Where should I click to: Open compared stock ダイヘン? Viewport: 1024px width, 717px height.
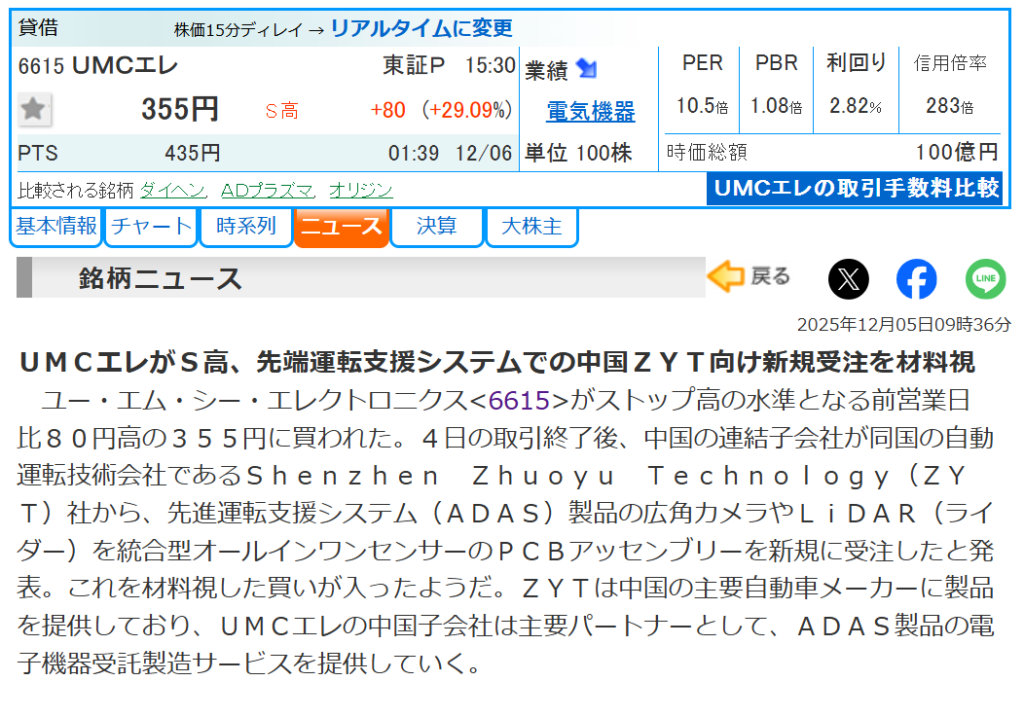pos(173,190)
